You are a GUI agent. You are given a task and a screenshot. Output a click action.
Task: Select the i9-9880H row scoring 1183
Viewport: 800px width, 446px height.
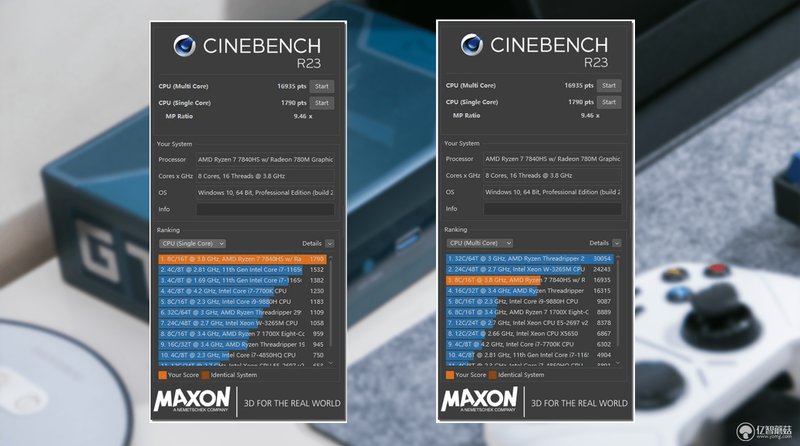(x=242, y=302)
